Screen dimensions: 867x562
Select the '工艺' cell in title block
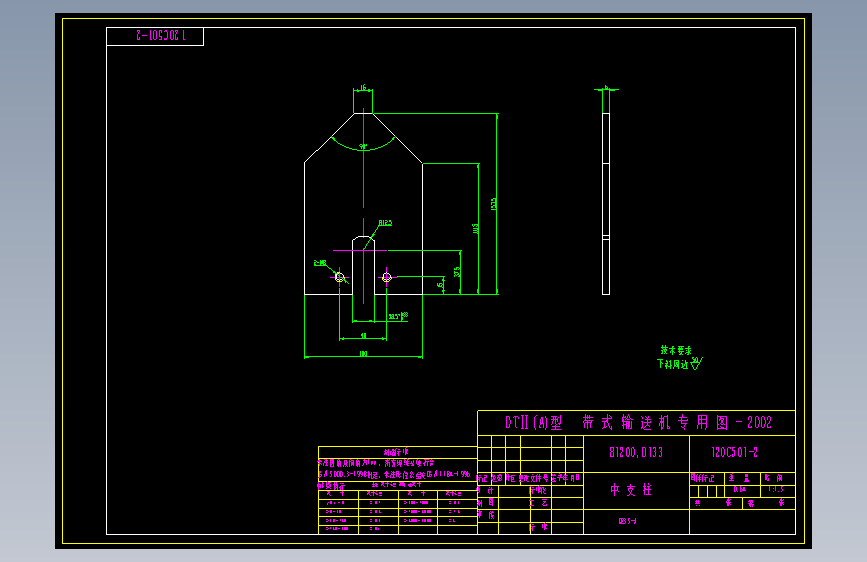537,503
